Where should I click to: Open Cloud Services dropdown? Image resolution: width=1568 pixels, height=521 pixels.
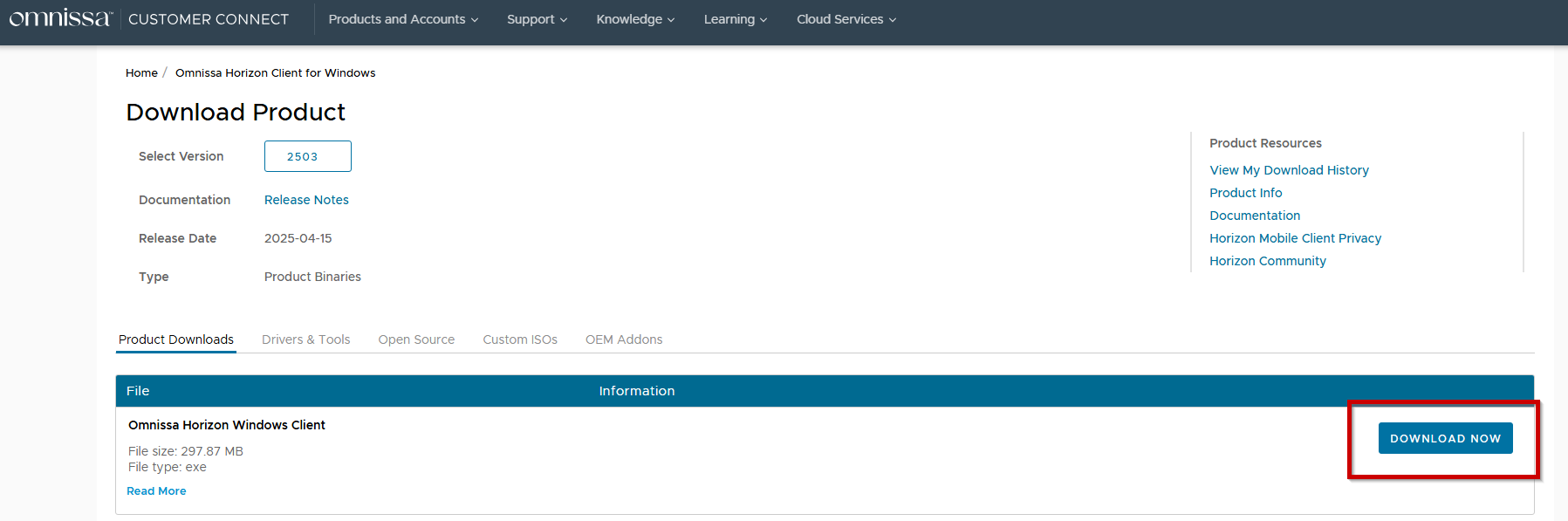pos(846,19)
